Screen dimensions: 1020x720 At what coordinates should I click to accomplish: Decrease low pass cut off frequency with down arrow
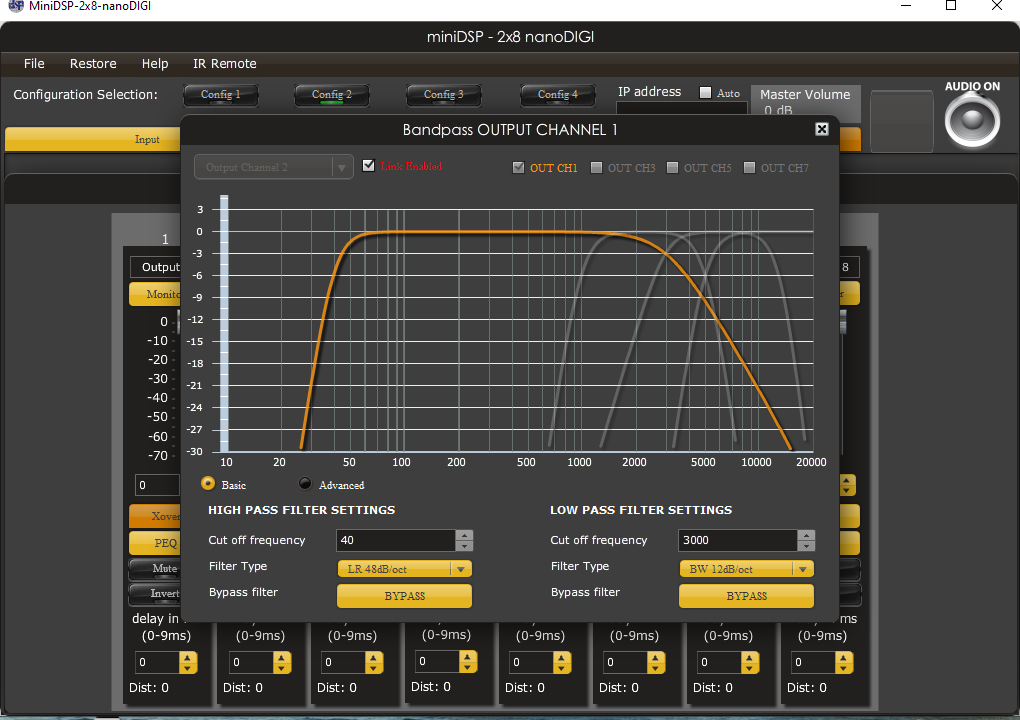[x=806, y=546]
